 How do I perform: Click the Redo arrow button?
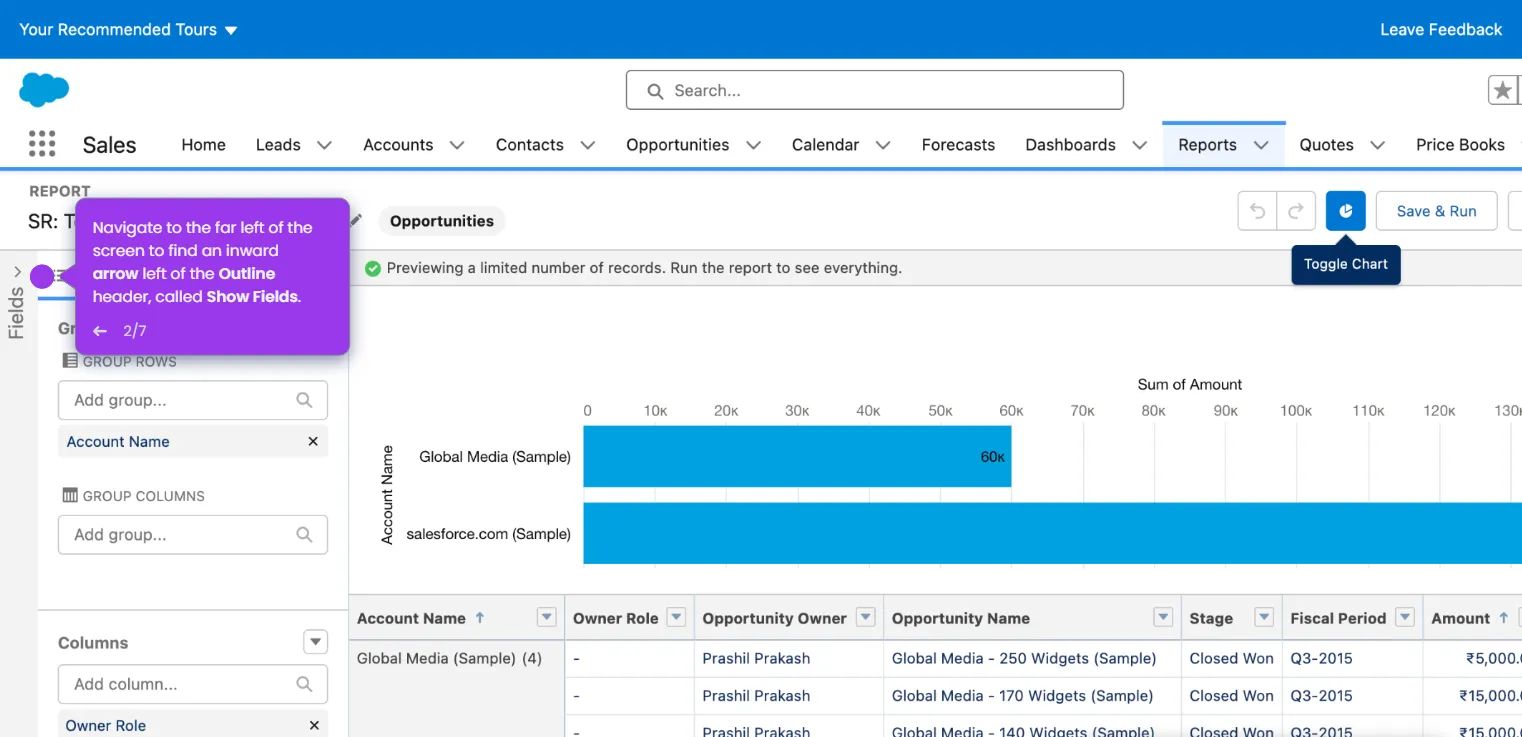click(x=1295, y=211)
